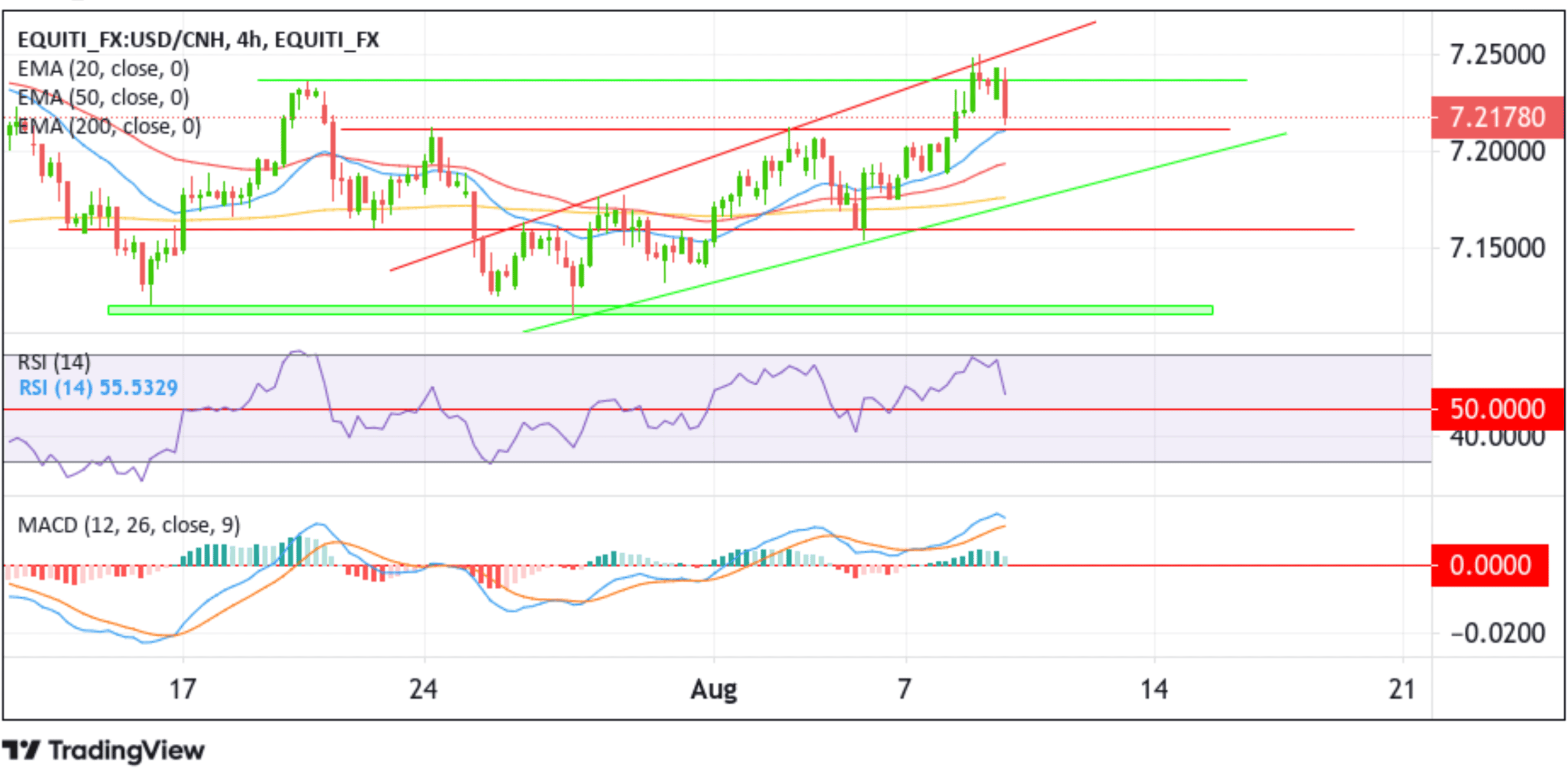Click the 7.25000 price axis label
This screenshot has height=777, width=1568.
coord(1497,55)
